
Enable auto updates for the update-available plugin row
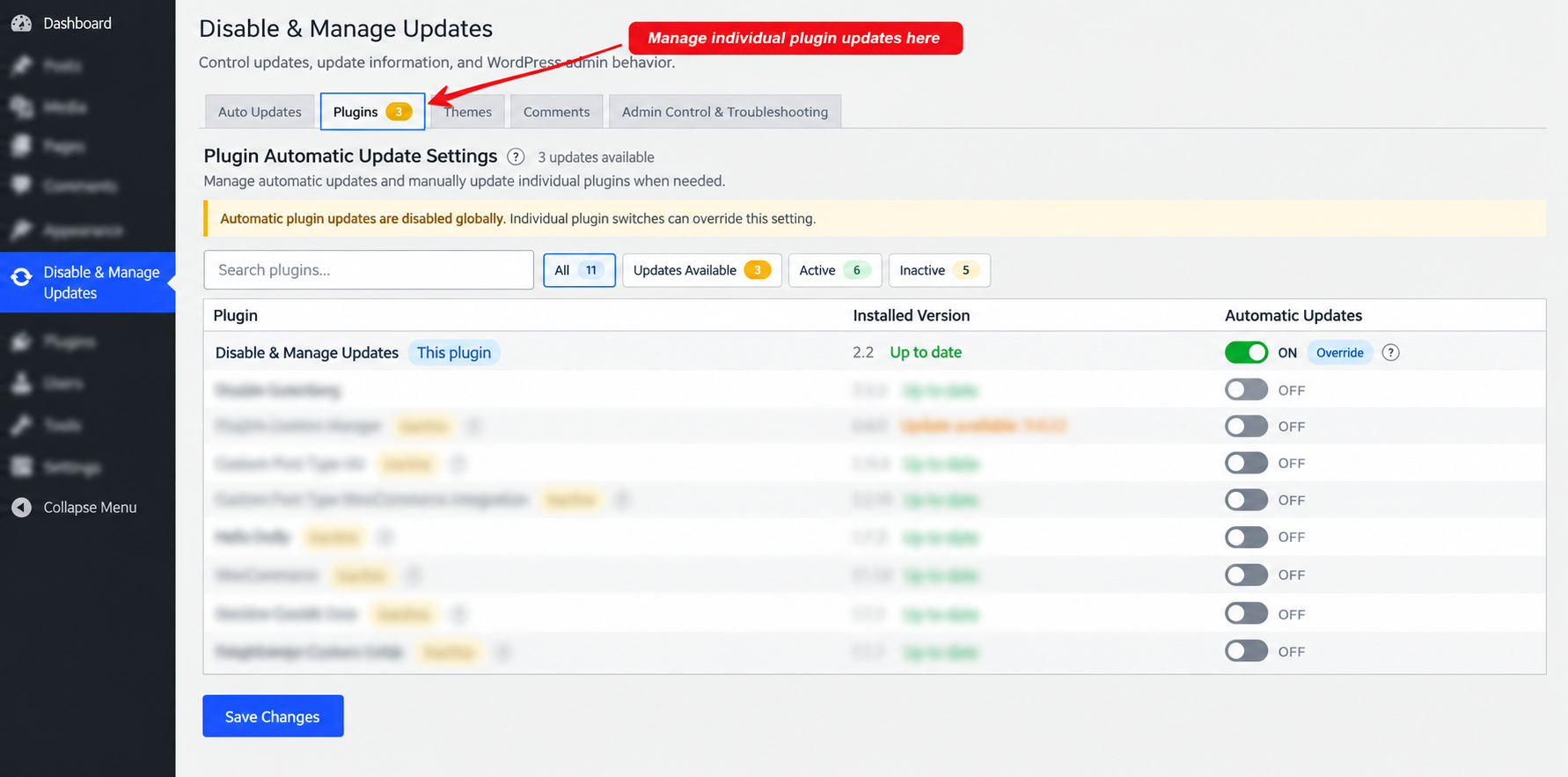coord(1246,427)
